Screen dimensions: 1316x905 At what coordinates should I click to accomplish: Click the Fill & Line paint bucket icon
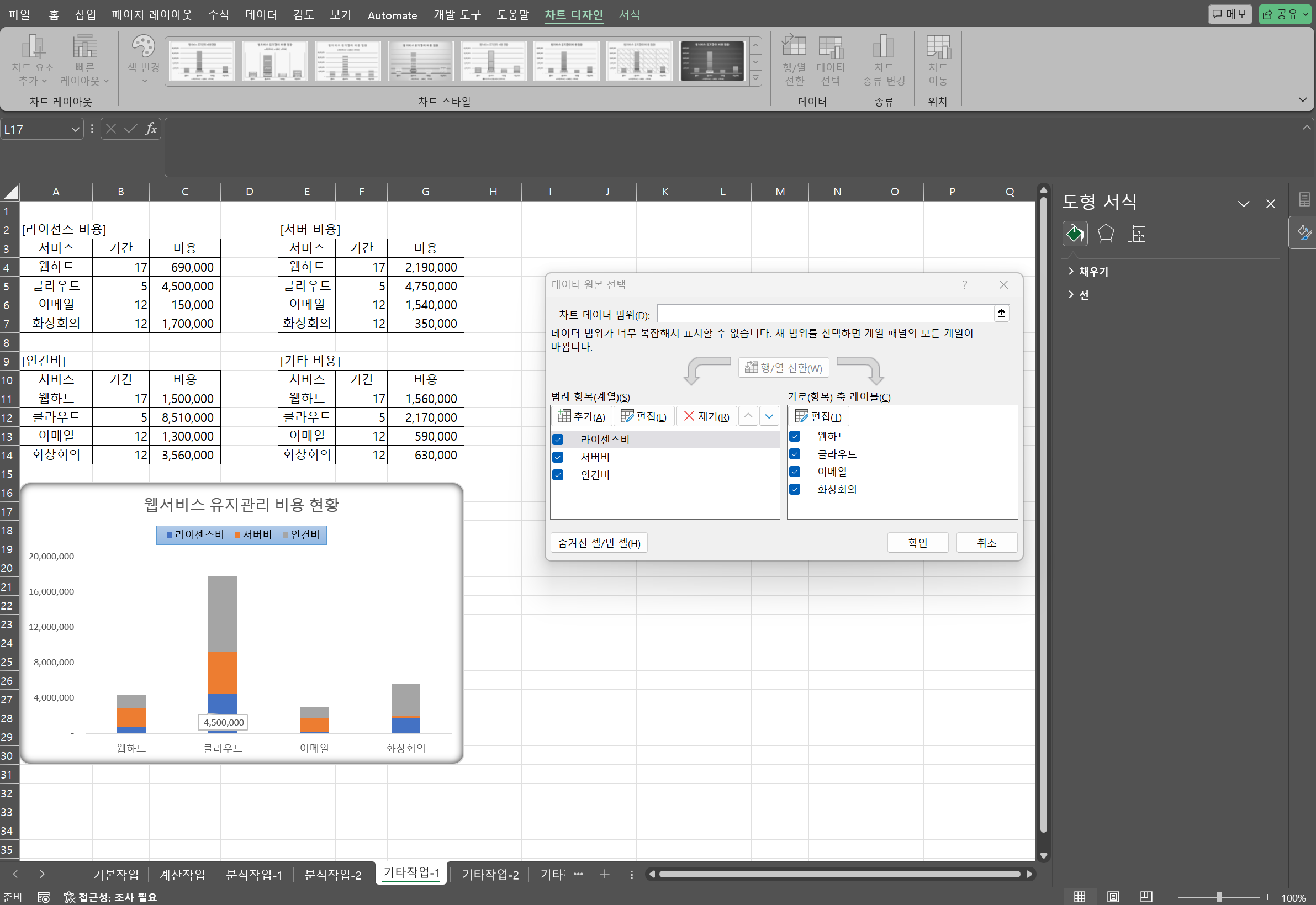click(x=1075, y=234)
